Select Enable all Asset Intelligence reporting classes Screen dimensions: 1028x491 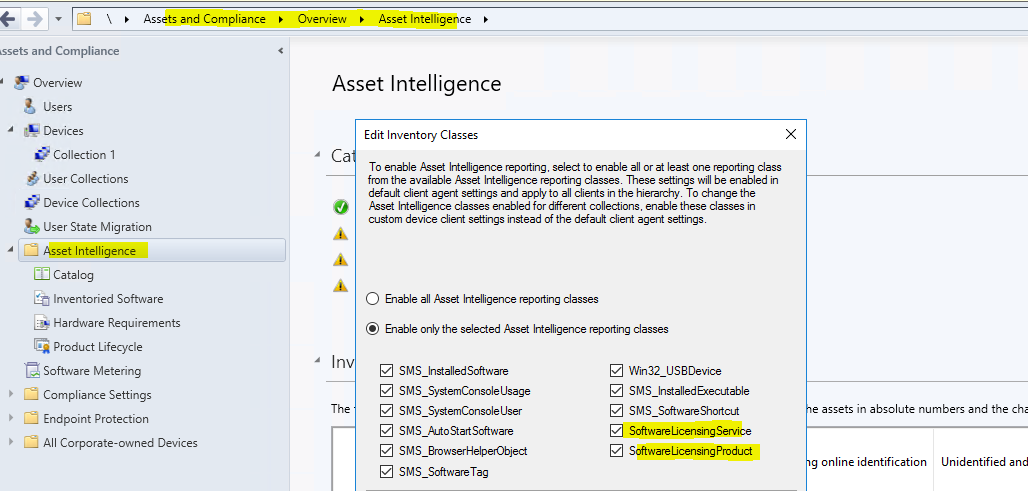372,299
